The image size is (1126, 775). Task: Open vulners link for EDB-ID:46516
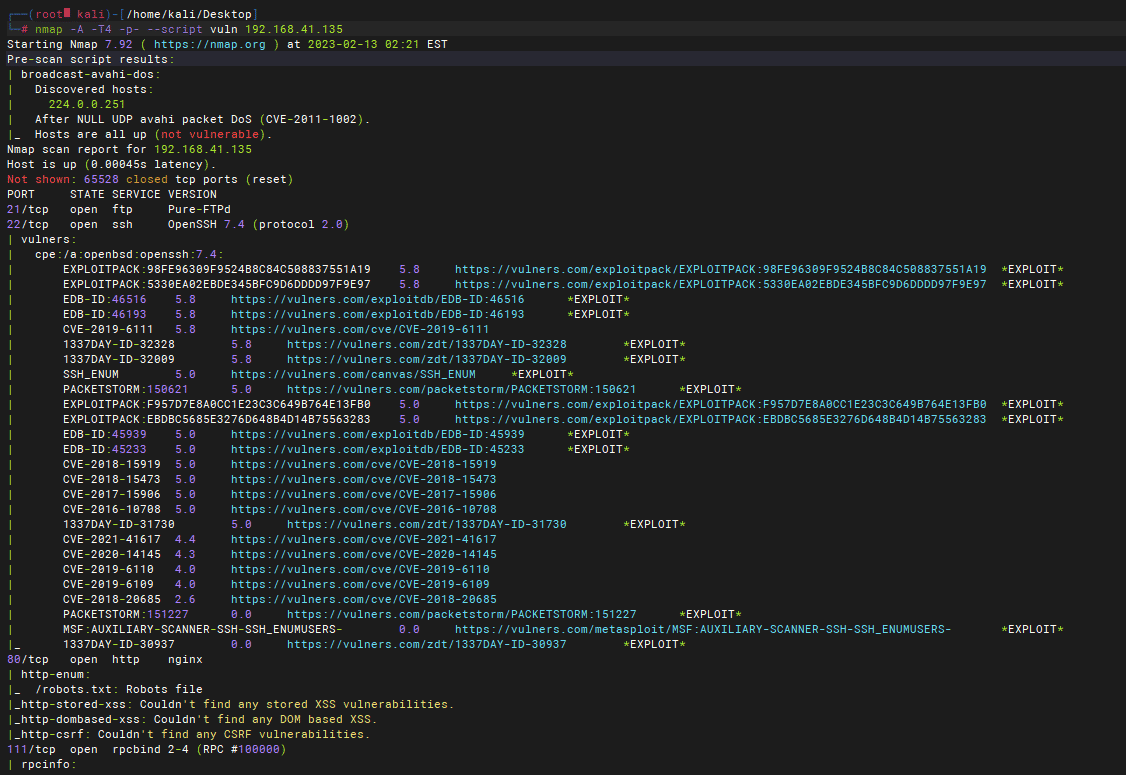coord(378,300)
